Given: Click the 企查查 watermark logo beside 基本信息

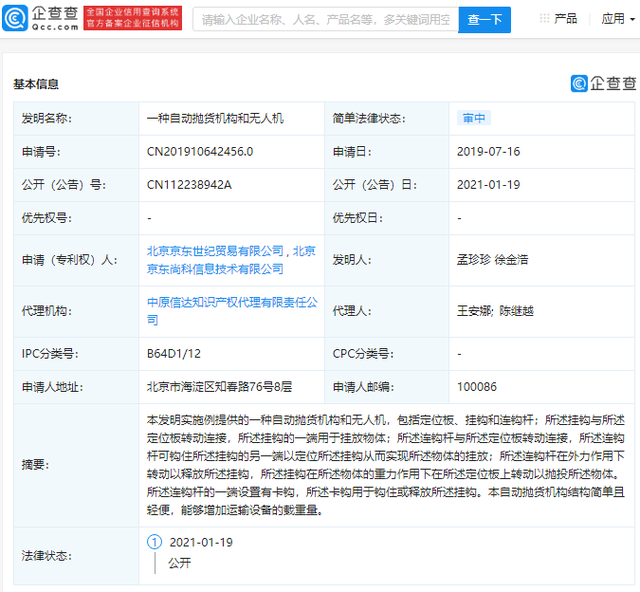Looking at the screenshot, I should [603, 84].
